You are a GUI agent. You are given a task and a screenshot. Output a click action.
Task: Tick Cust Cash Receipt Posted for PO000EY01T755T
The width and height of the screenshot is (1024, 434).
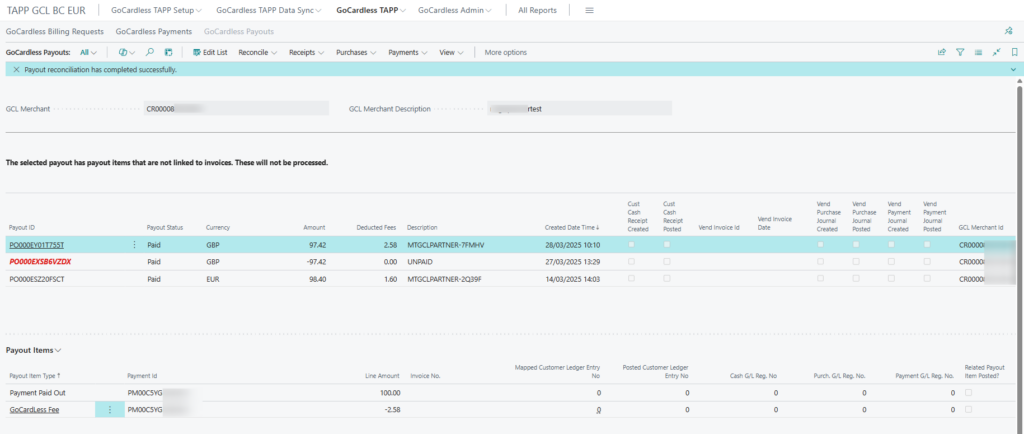[667, 245]
